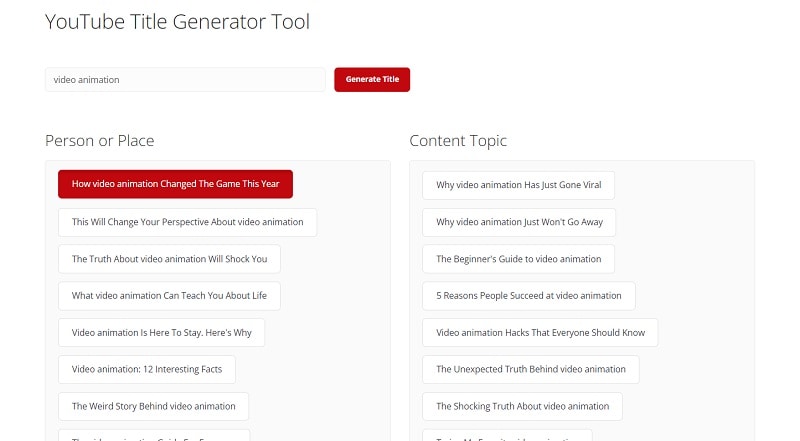Select 'How video animation Changed The Game This Year'

175,184
